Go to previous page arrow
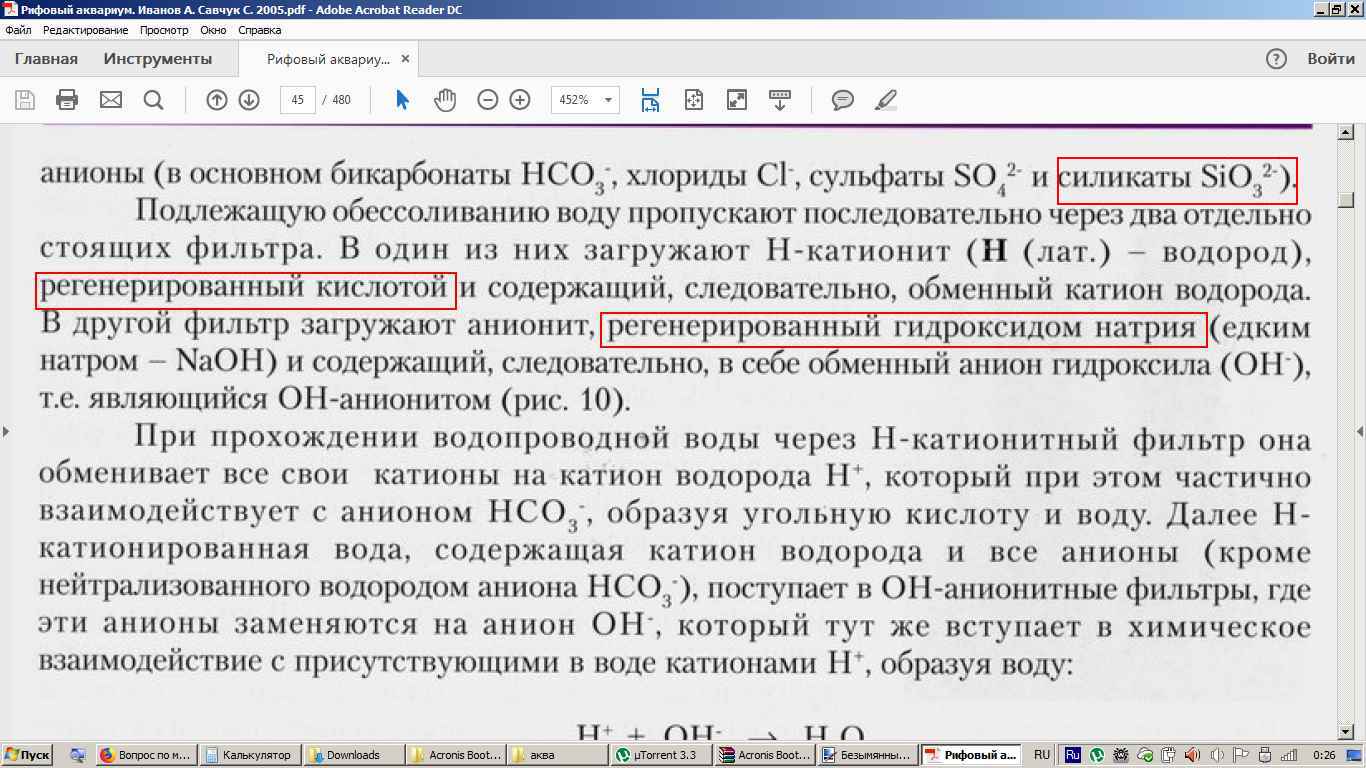Viewport: 1366px width, 768px height. 216,100
